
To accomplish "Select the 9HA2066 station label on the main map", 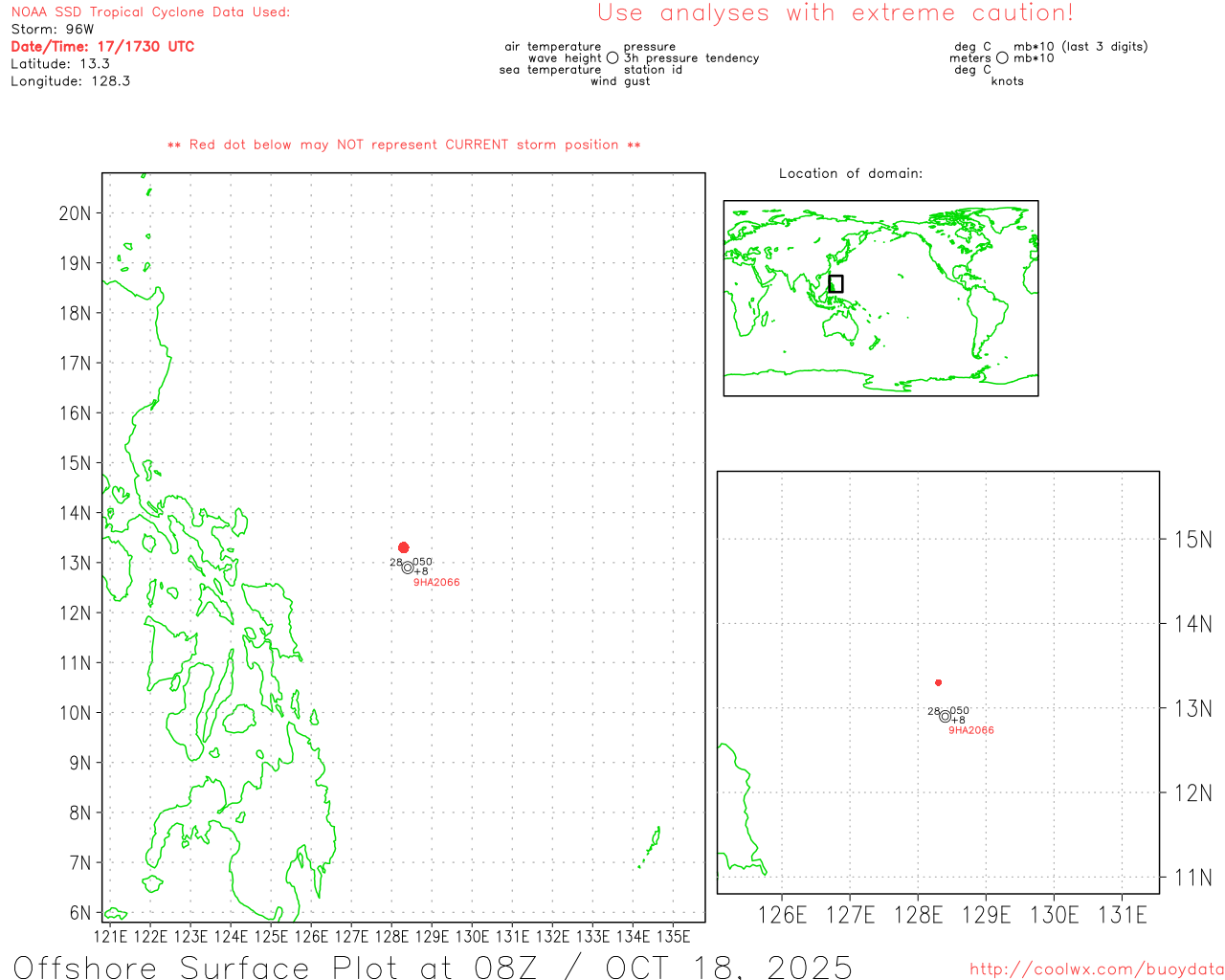I will [x=436, y=583].
